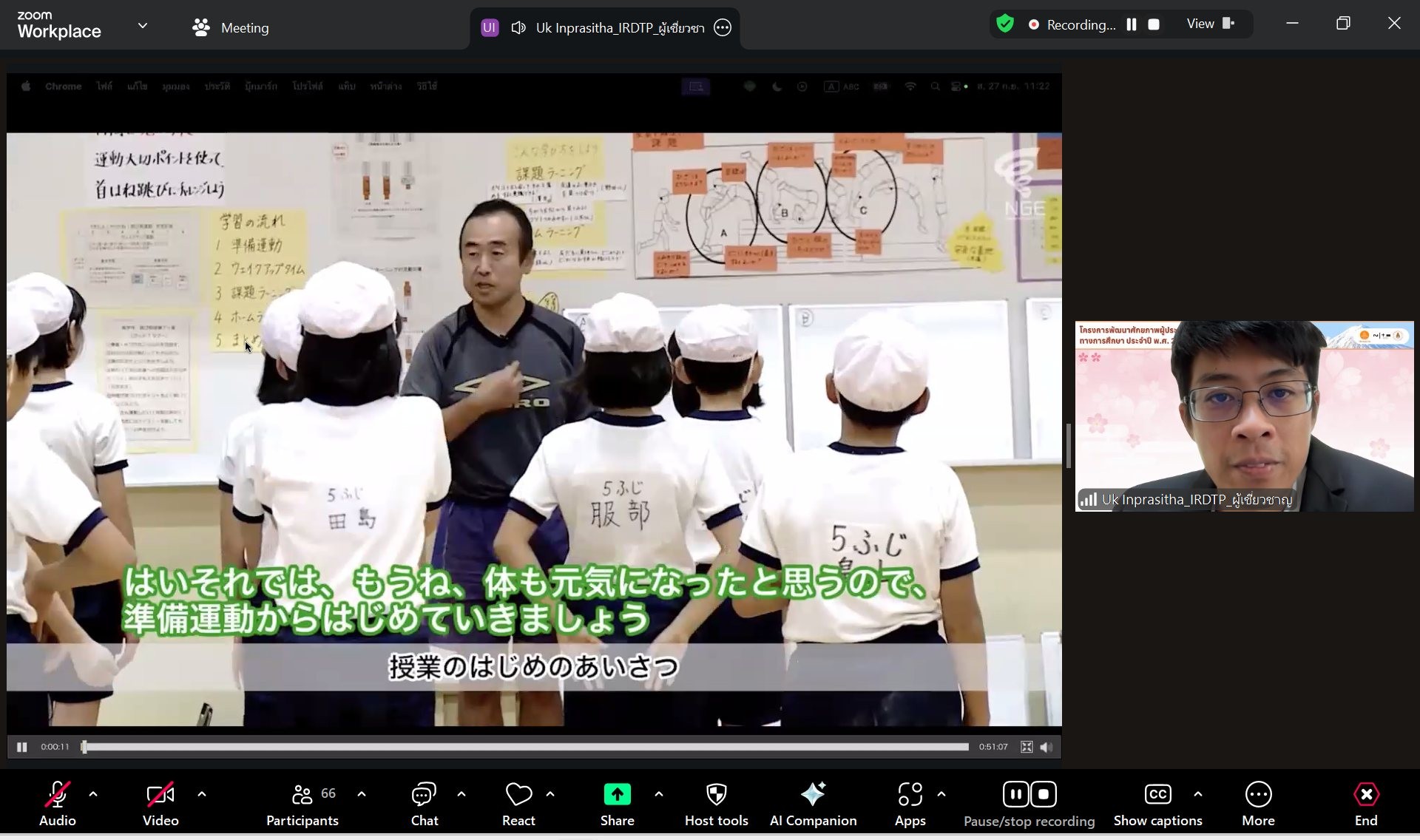
Task: Open the Apps panel
Action: pyautogui.click(x=910, y=803)
